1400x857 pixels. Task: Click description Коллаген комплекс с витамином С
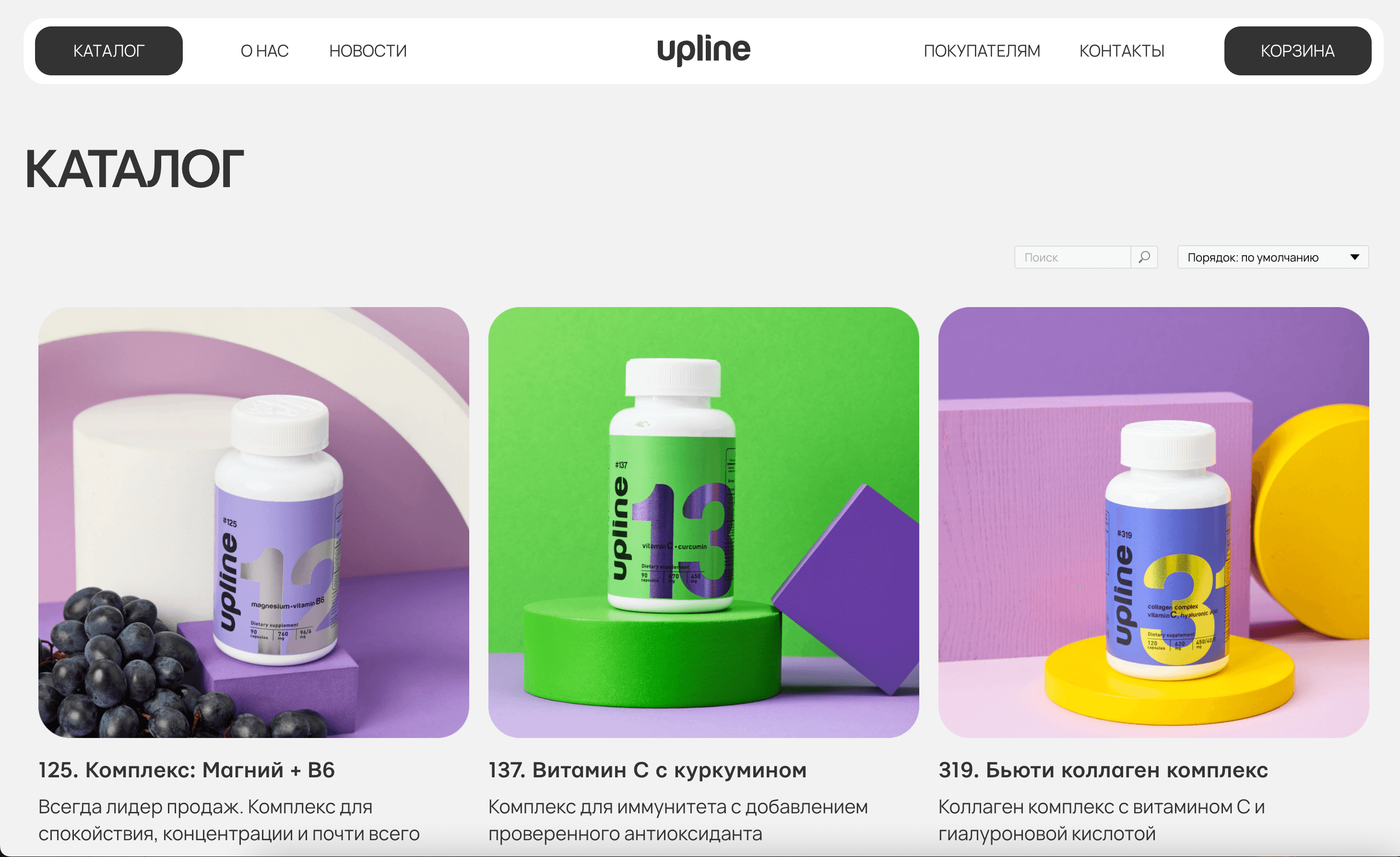pyautogui.click(x=1101, y=820)
